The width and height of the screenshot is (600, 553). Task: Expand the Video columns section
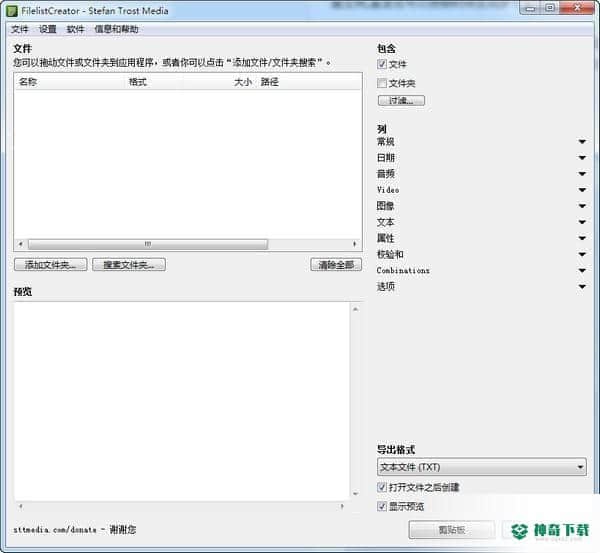582,190
